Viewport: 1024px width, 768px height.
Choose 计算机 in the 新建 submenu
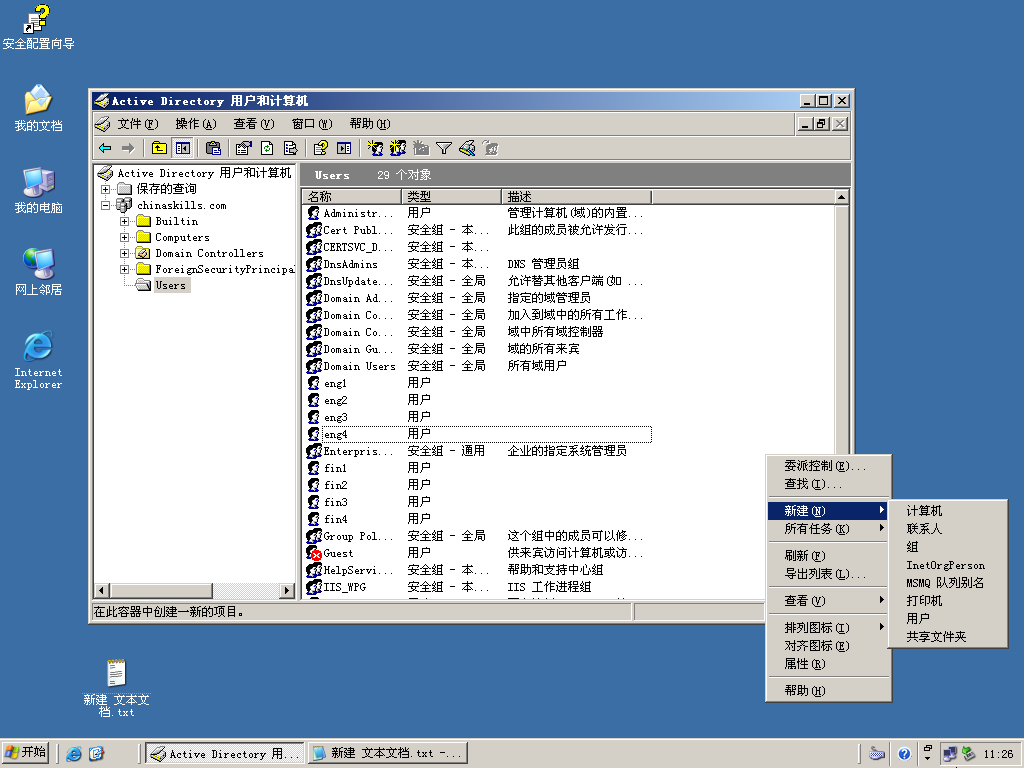pyautogui.click(x=948, y=511)
